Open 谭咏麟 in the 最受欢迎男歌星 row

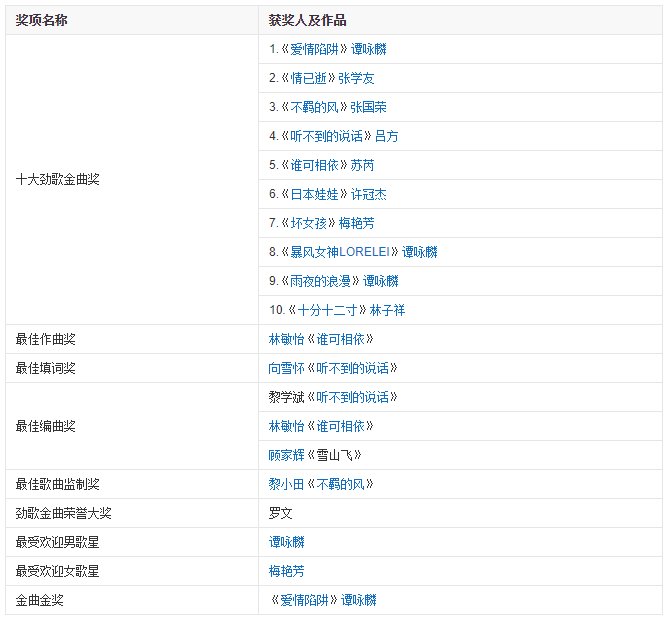286,542
